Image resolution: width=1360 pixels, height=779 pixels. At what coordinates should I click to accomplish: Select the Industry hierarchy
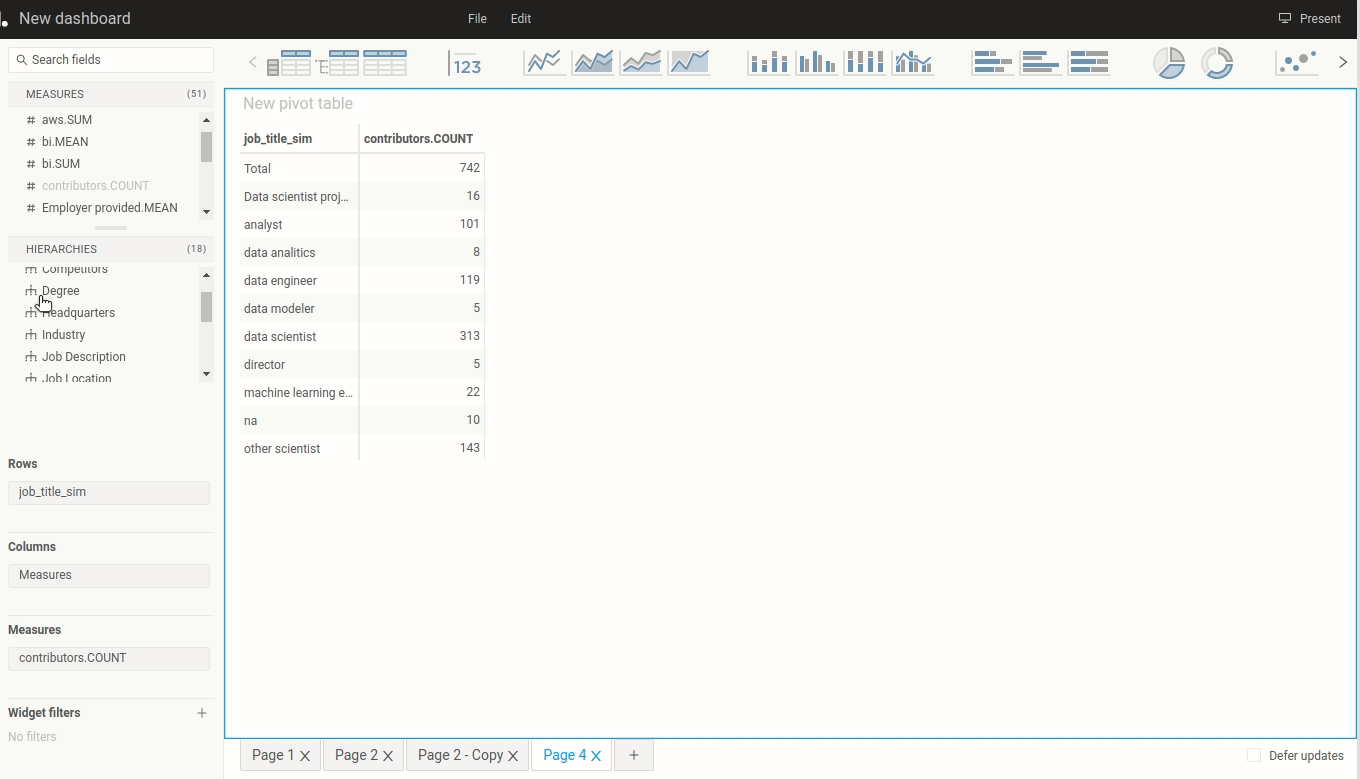click(63, 335)
